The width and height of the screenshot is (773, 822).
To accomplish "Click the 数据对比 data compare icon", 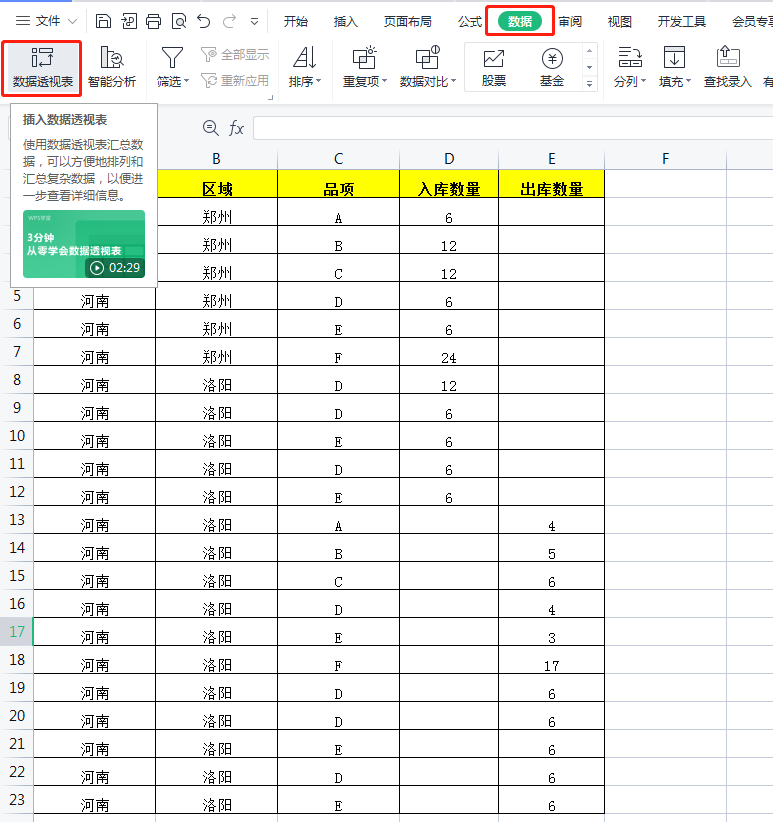I will coord(427,58).
